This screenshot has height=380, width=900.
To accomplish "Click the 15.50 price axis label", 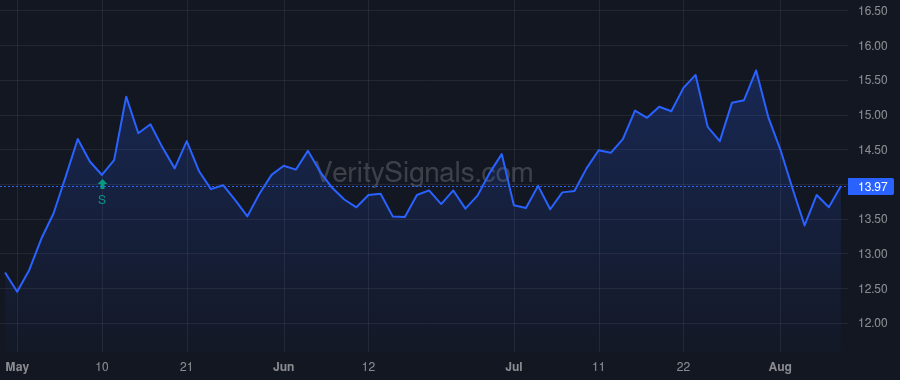I will [x=872, y=80].
